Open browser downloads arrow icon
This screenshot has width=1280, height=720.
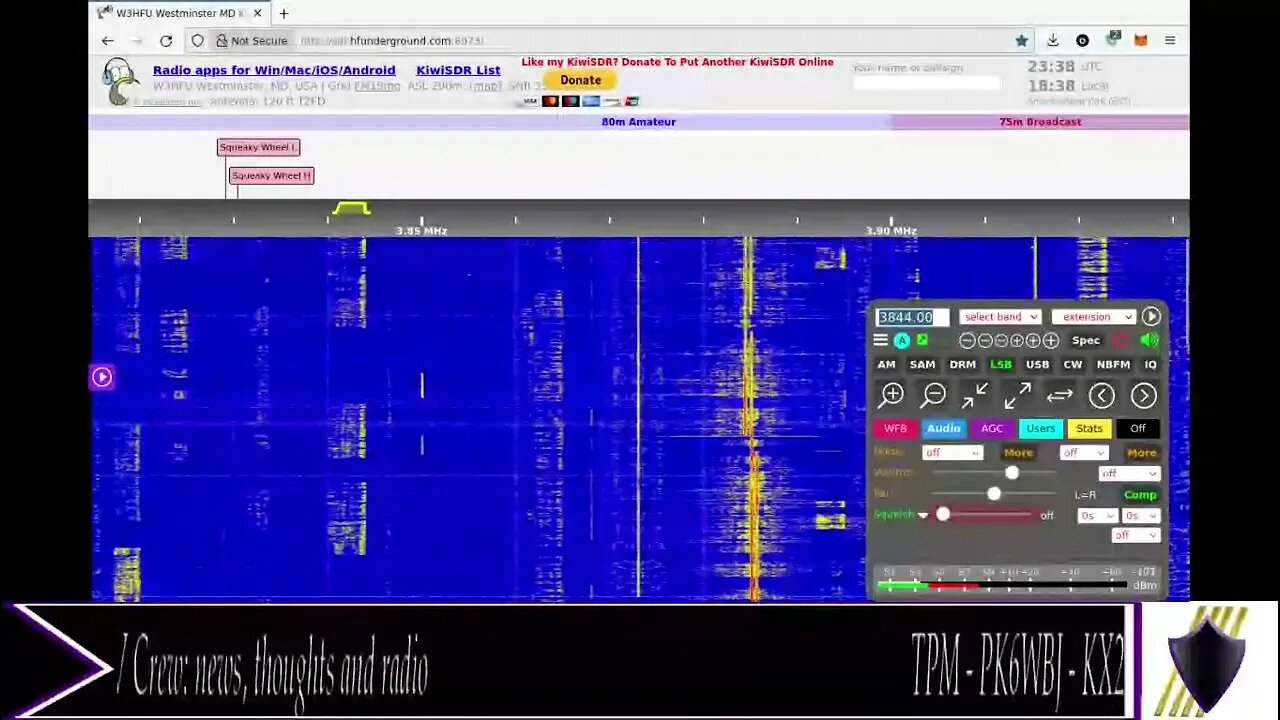(x=1052, y=41)
